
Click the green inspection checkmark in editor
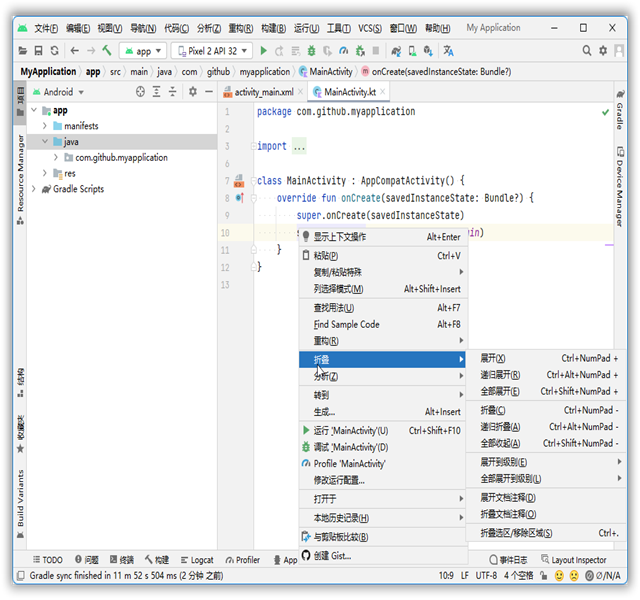(x=605, y=112)
